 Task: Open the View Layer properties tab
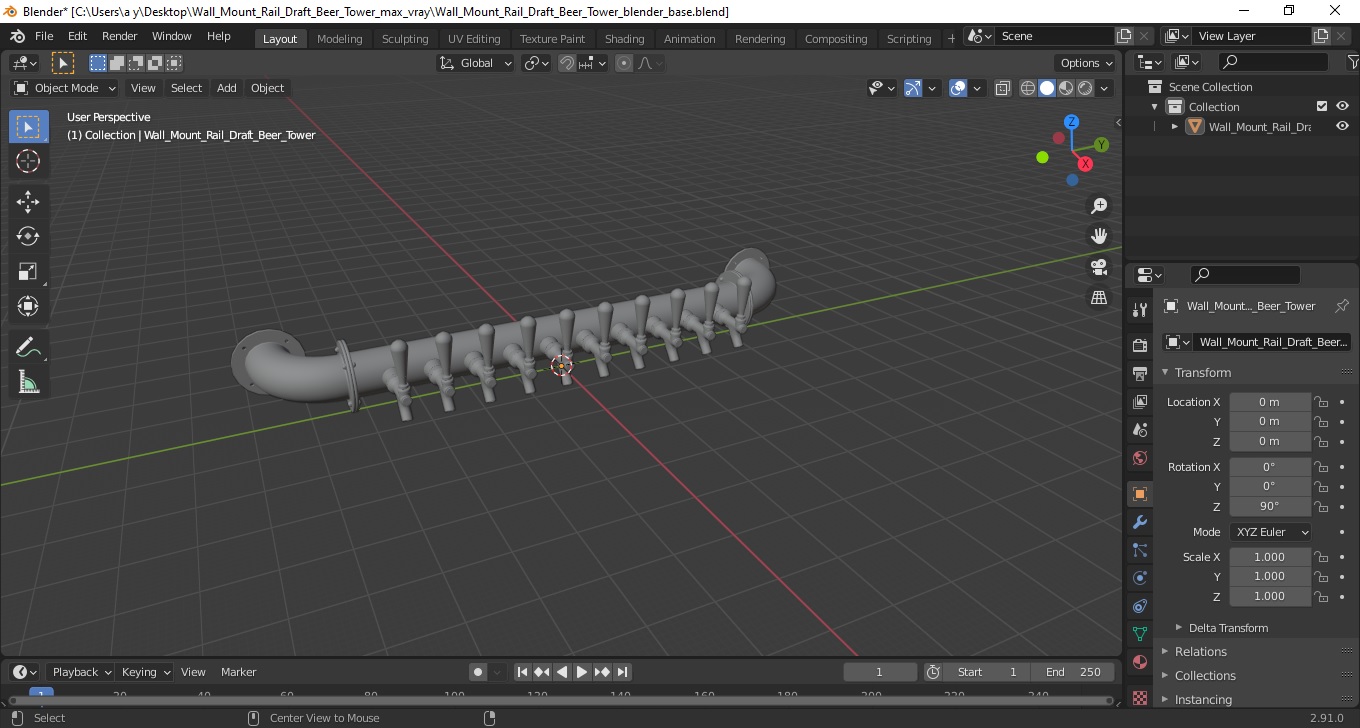click(x=1140, y=402)
